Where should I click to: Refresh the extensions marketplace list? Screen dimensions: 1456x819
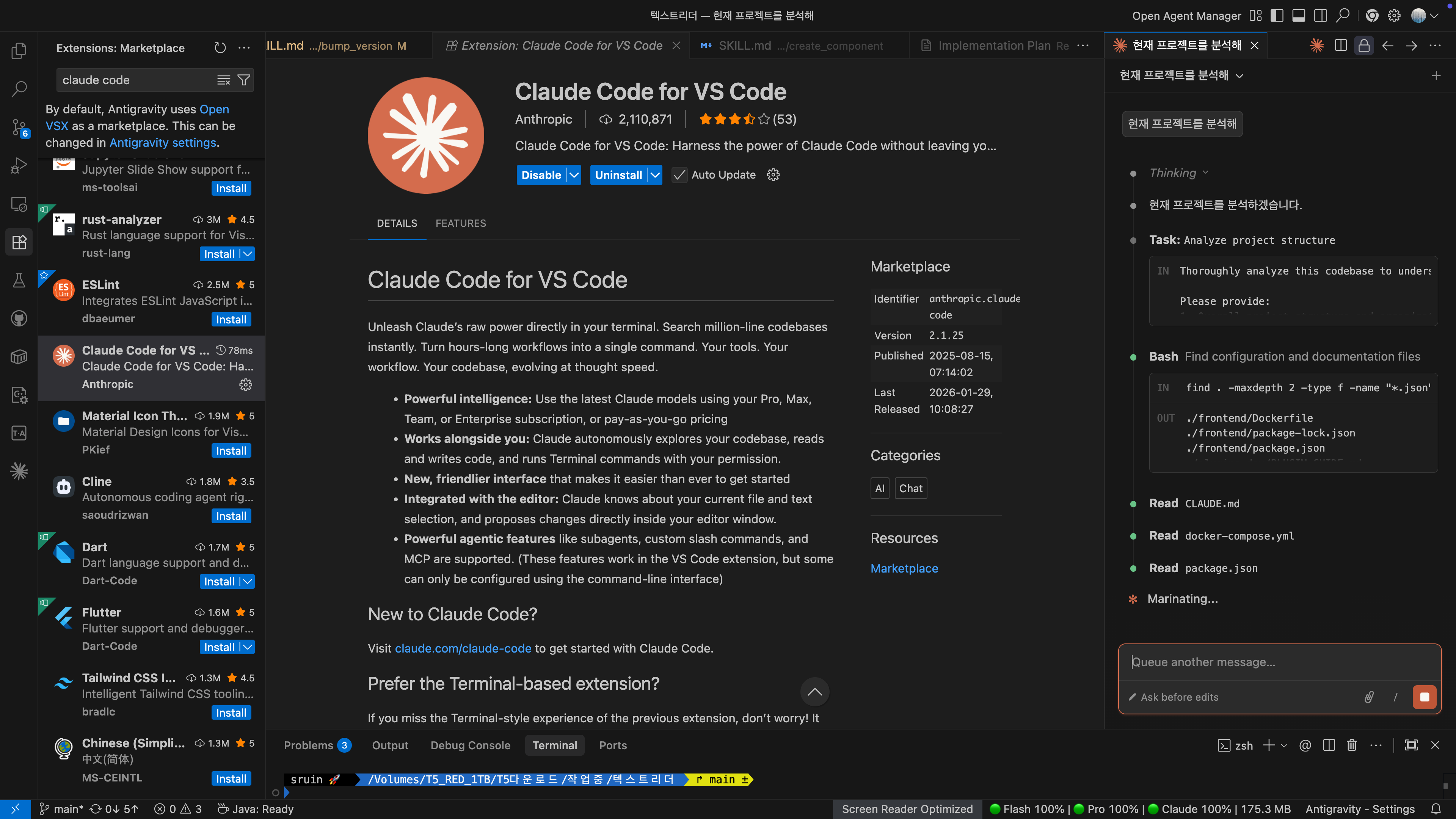220,48
